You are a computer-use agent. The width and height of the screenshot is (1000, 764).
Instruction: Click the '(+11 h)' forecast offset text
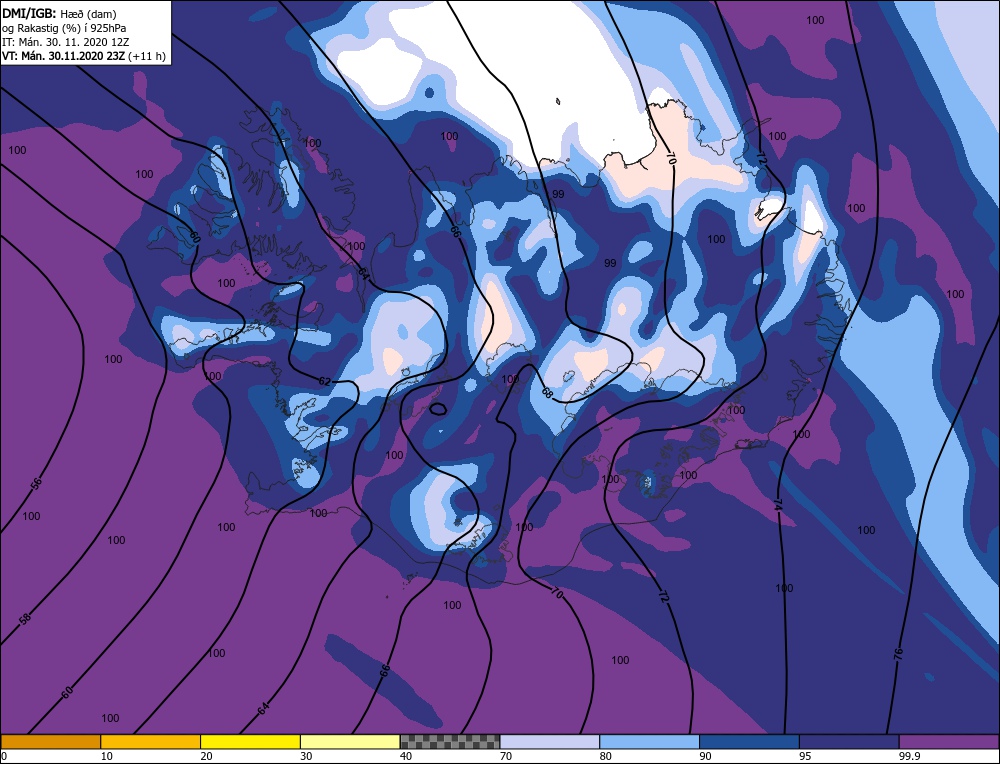click(147, 56)
